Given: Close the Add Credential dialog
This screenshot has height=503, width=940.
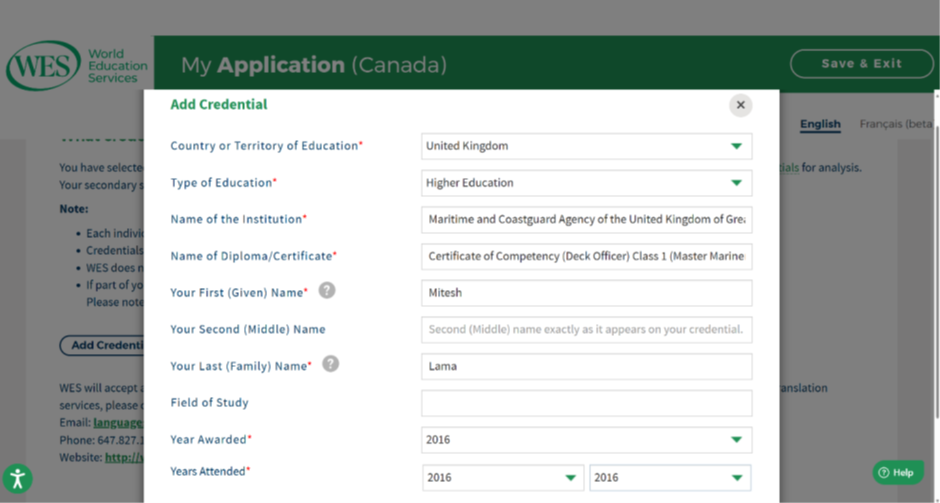Looking at the screenshot, I should pos(740,105).
